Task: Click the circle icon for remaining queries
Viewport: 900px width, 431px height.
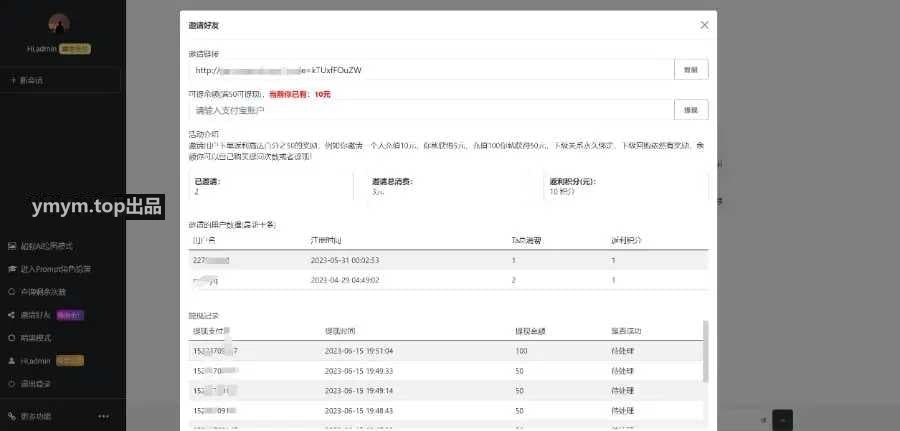Action: [x=12, y=292]
